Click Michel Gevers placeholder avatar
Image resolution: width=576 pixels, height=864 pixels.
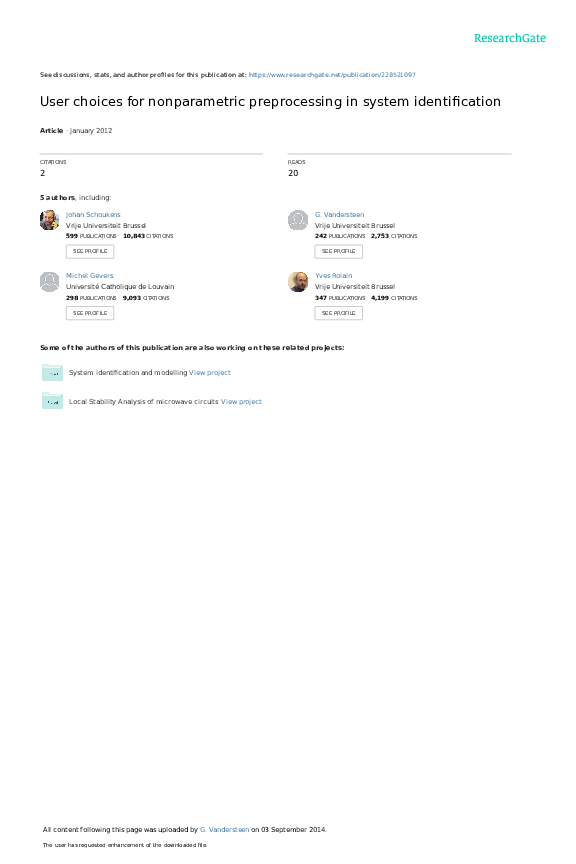(x=50, y=282)
